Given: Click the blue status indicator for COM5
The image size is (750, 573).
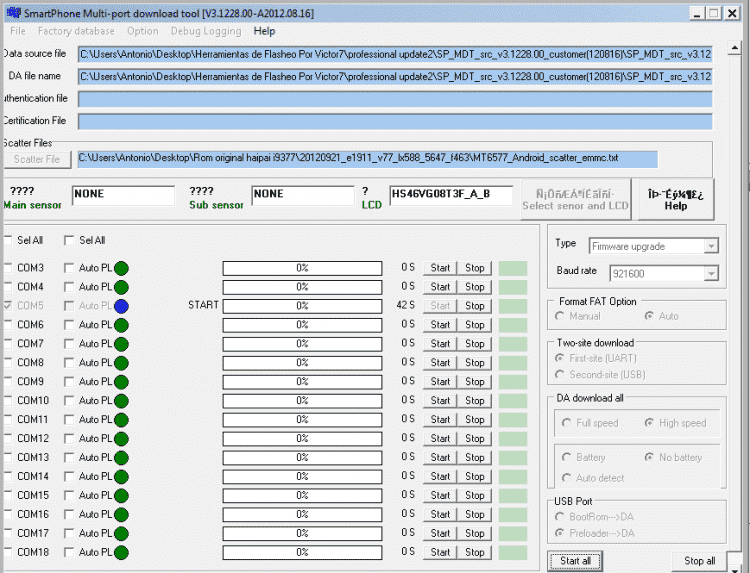Looking at the screenshot, I should 121,306.
